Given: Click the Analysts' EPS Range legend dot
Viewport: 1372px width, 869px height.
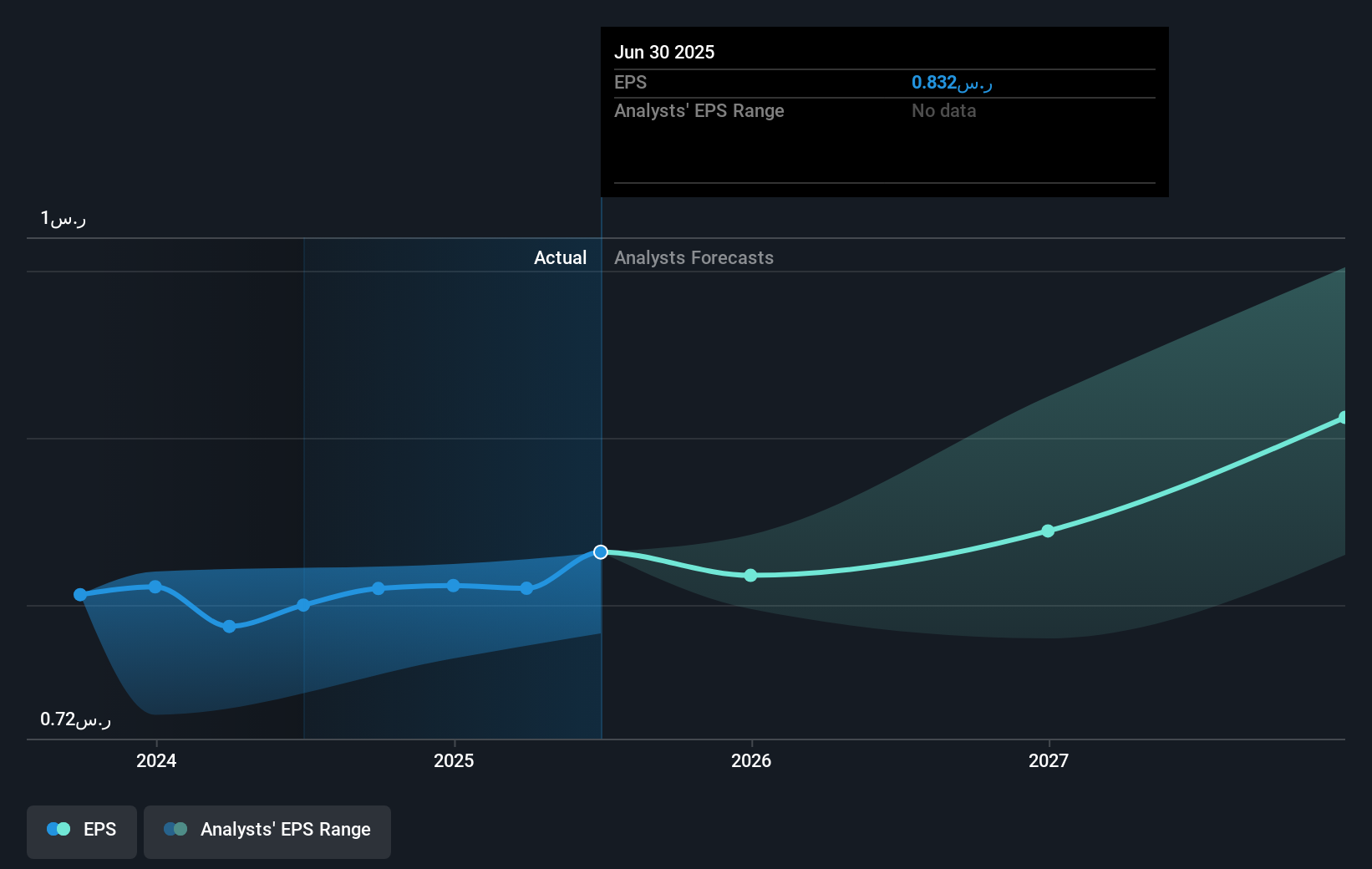Looking at the screenshot, I should (175, 829).
